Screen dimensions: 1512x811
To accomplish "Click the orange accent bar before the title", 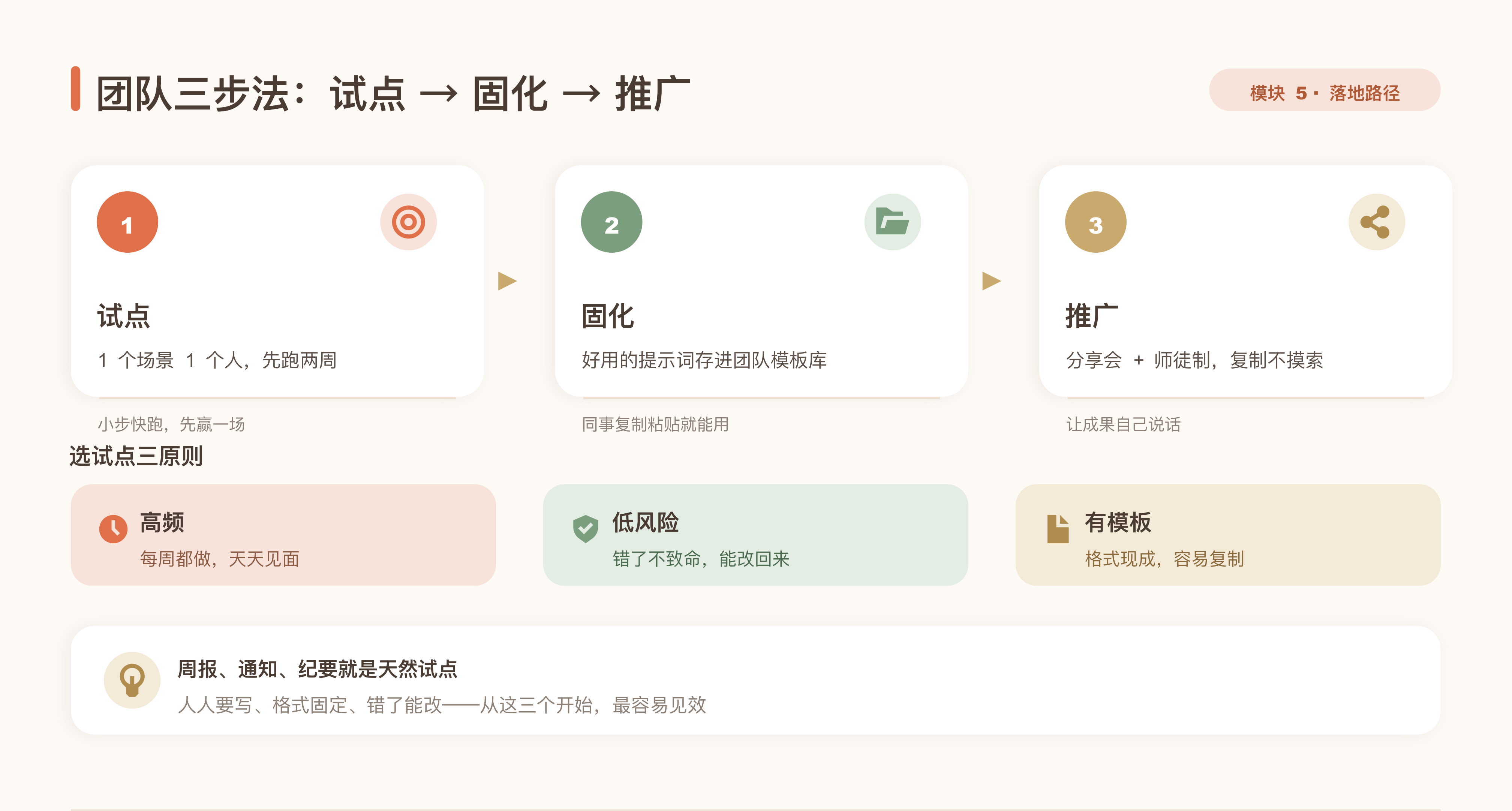I will 75,88.
